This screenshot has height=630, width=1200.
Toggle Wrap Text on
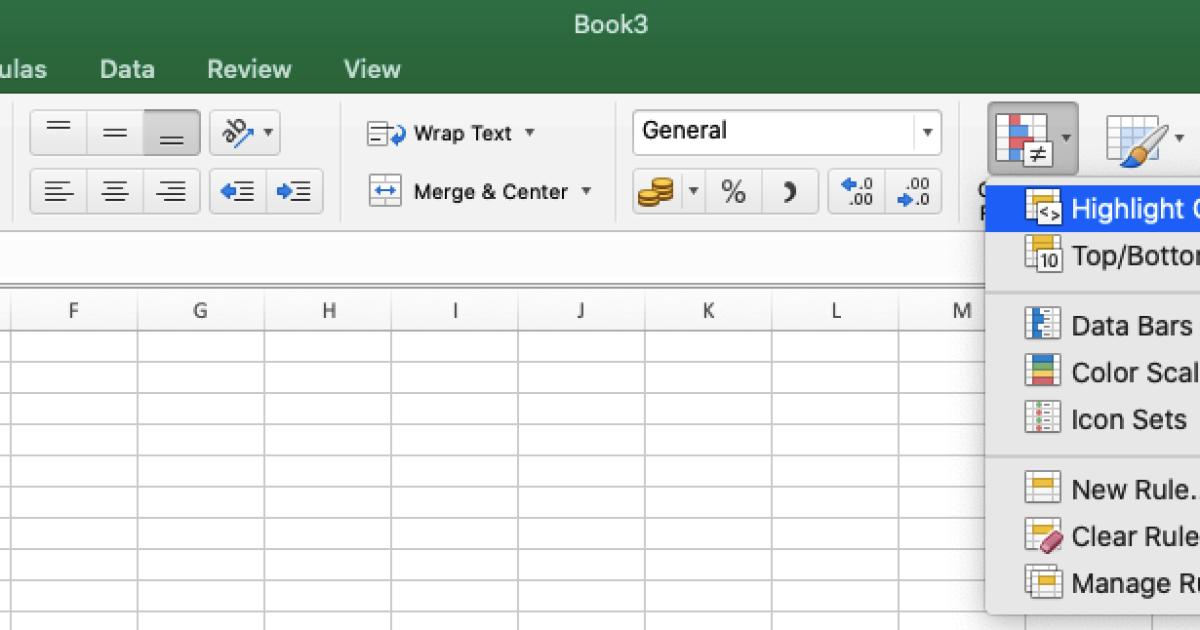[452, 132]
